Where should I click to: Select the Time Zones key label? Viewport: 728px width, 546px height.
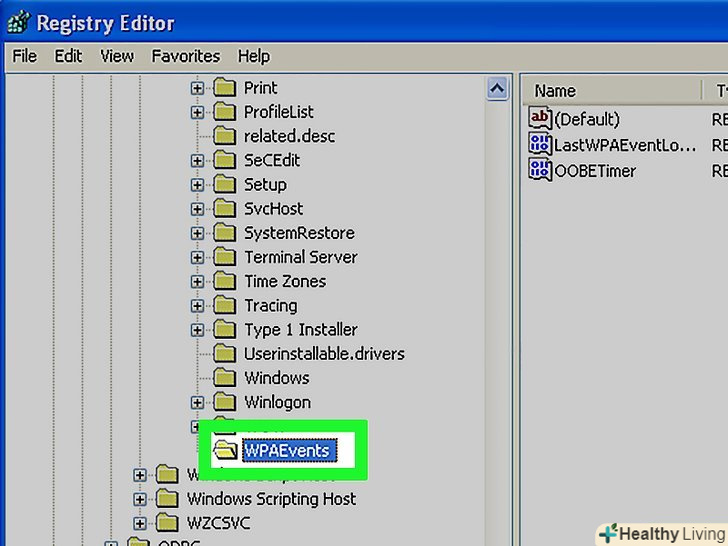(x=285, y=281)
